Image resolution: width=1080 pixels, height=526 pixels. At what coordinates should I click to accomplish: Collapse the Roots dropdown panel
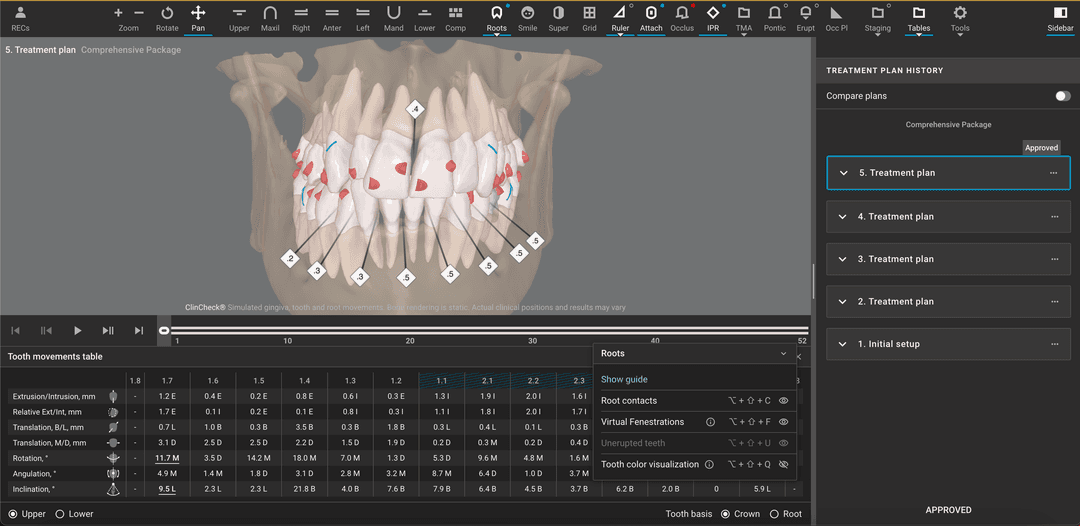pos(783,354)
